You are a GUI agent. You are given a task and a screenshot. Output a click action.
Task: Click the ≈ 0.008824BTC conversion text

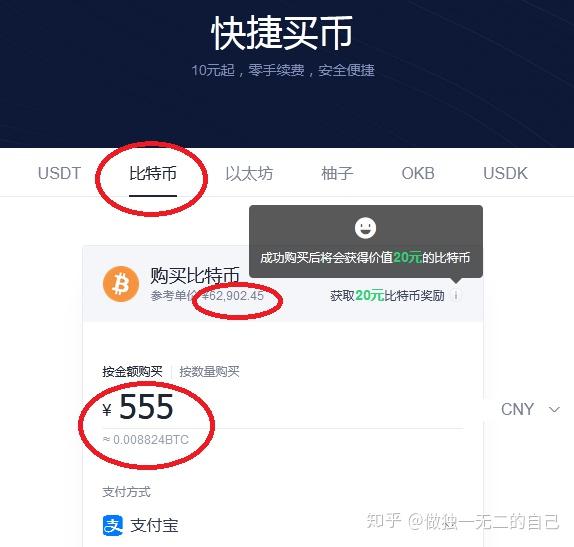pyautogui.click(x=146, y=439)
